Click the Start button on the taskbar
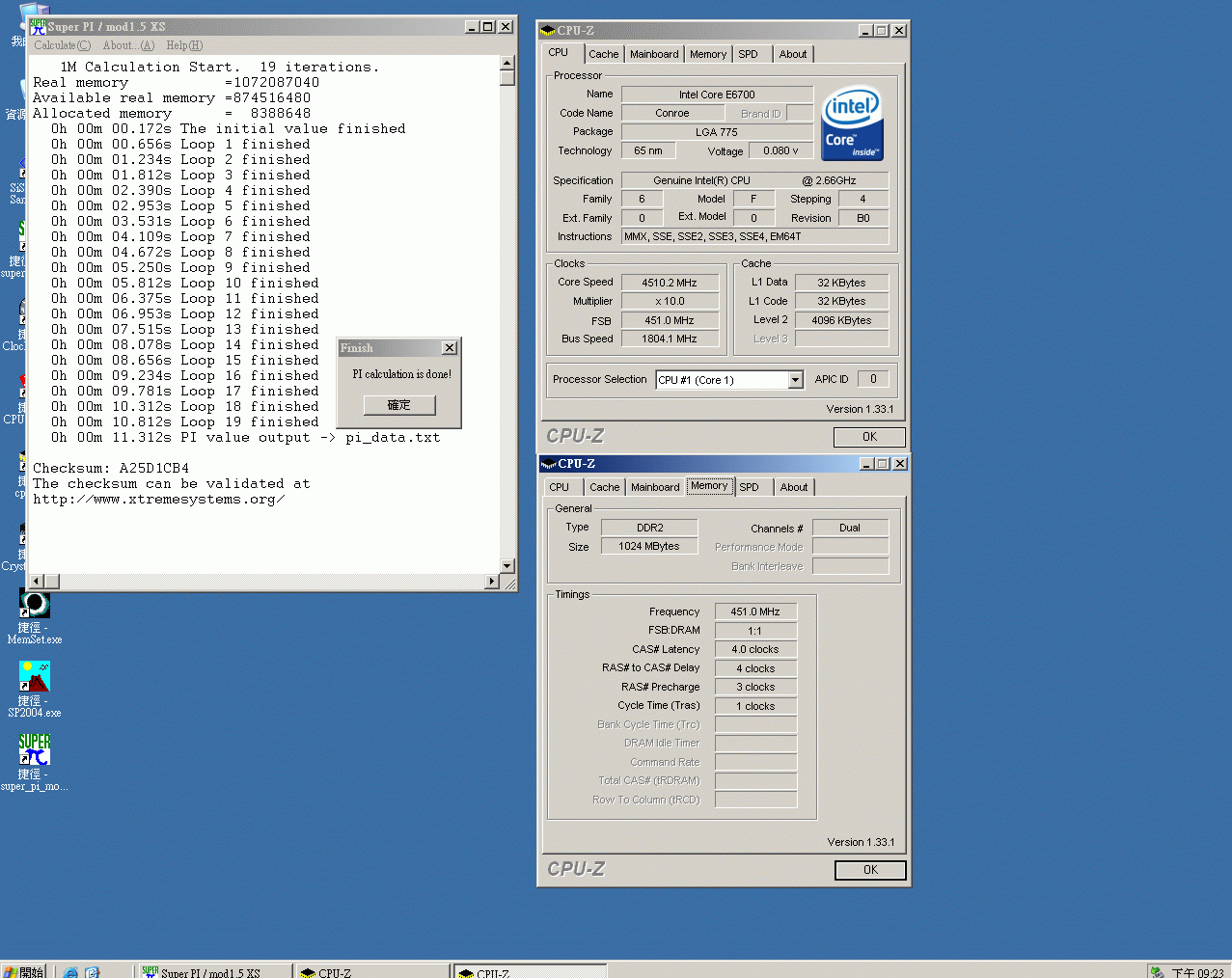 pyautogui.click(x=24, y=971)
